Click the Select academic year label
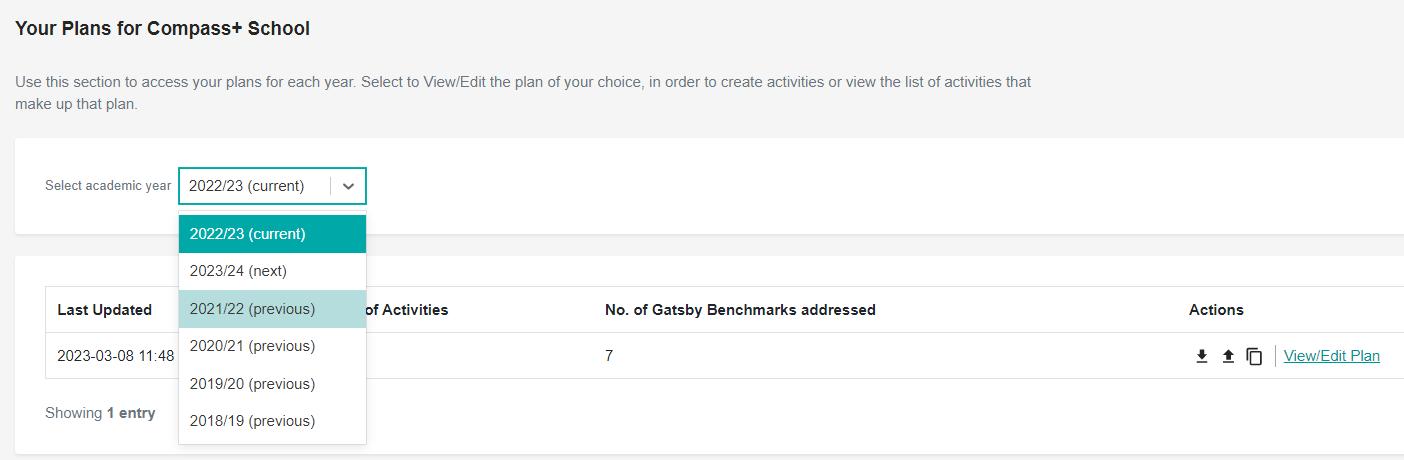 tap(108, 186)
